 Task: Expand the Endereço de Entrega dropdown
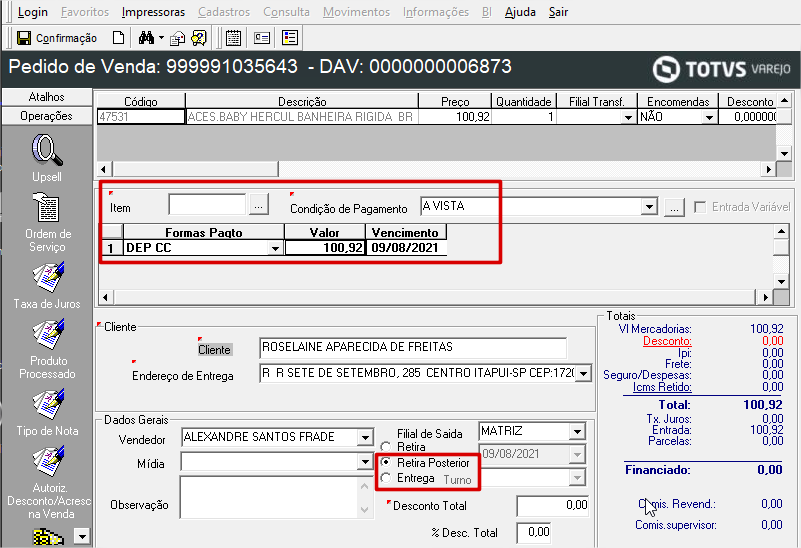point(584,373)
